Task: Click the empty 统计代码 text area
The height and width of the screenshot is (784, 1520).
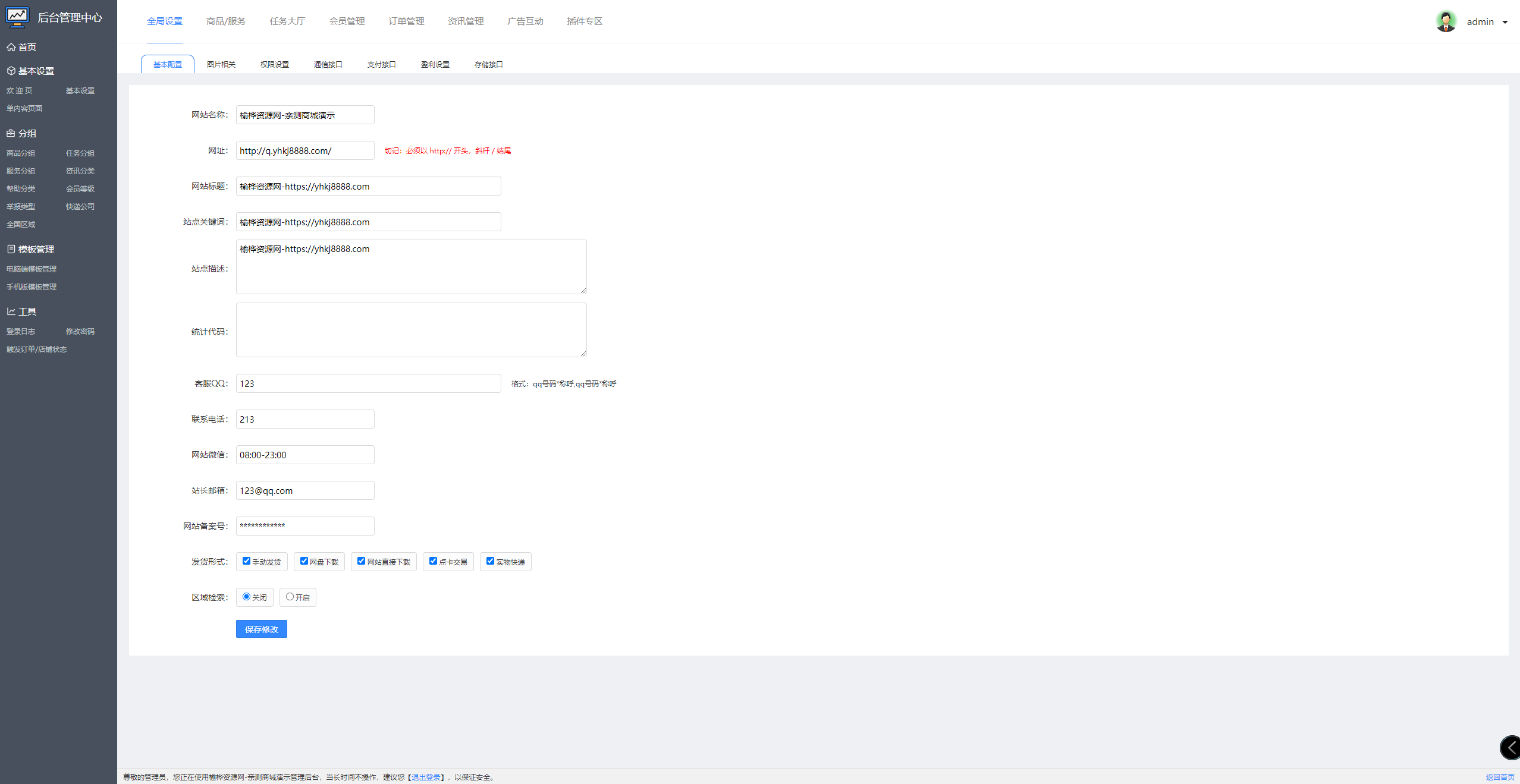Action: coord(412,330)
